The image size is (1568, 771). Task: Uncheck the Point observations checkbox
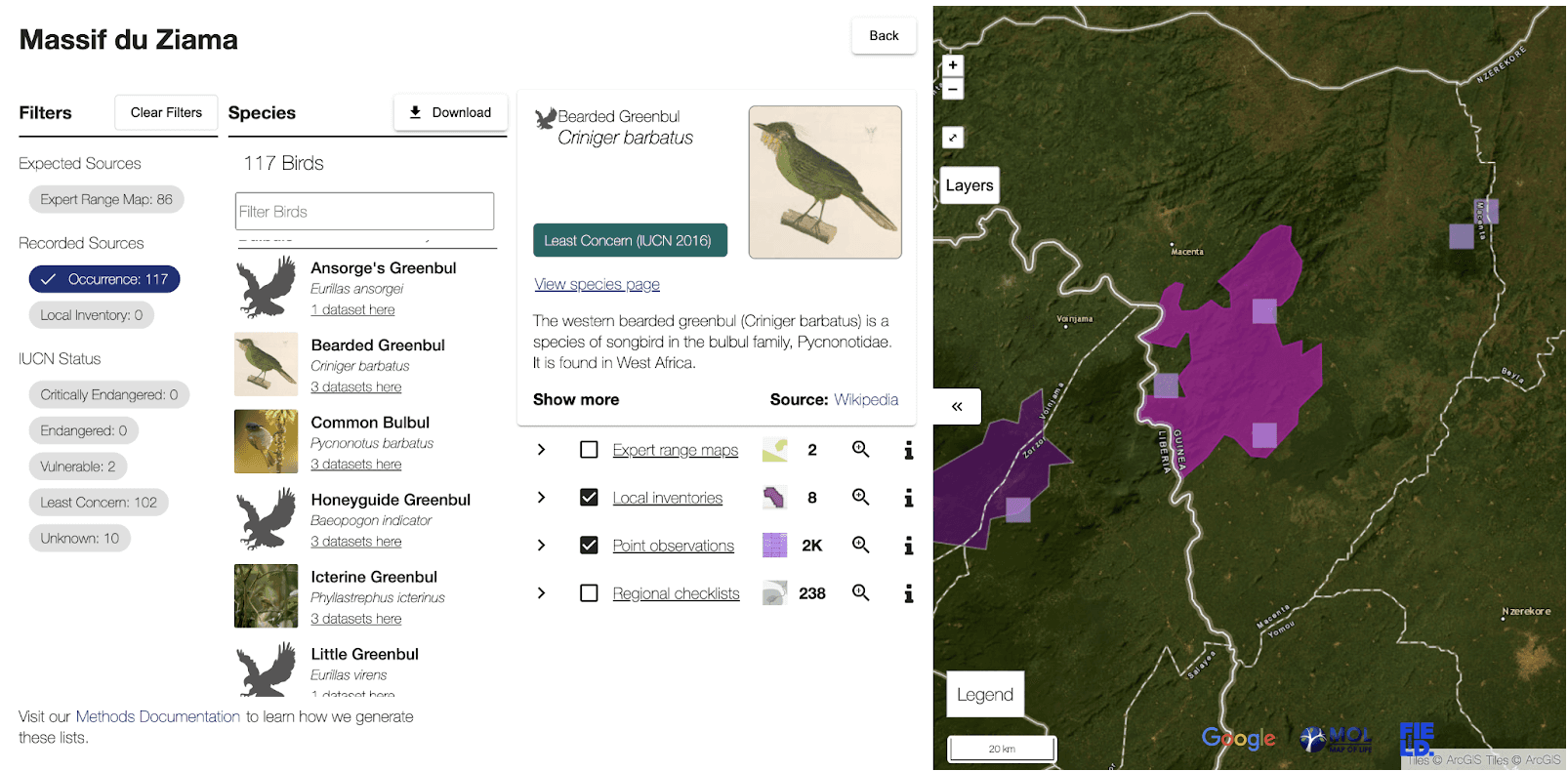[x=589, y=546]
